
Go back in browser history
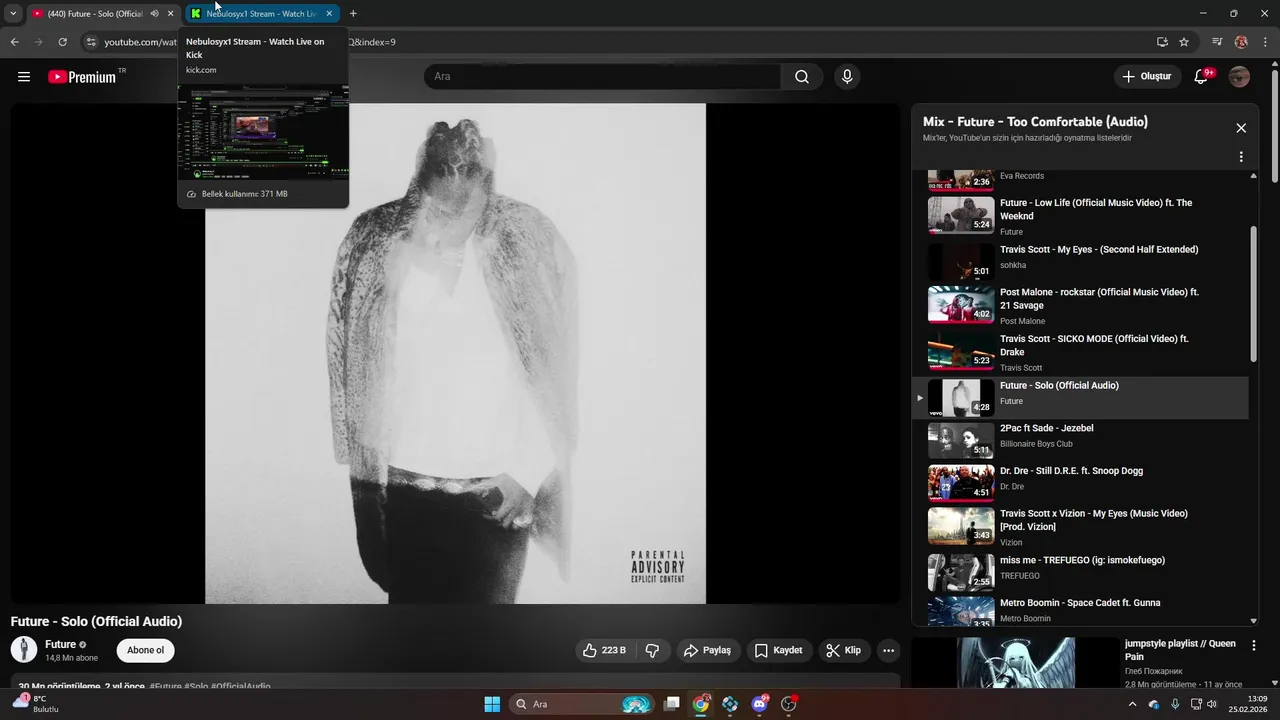14,42
